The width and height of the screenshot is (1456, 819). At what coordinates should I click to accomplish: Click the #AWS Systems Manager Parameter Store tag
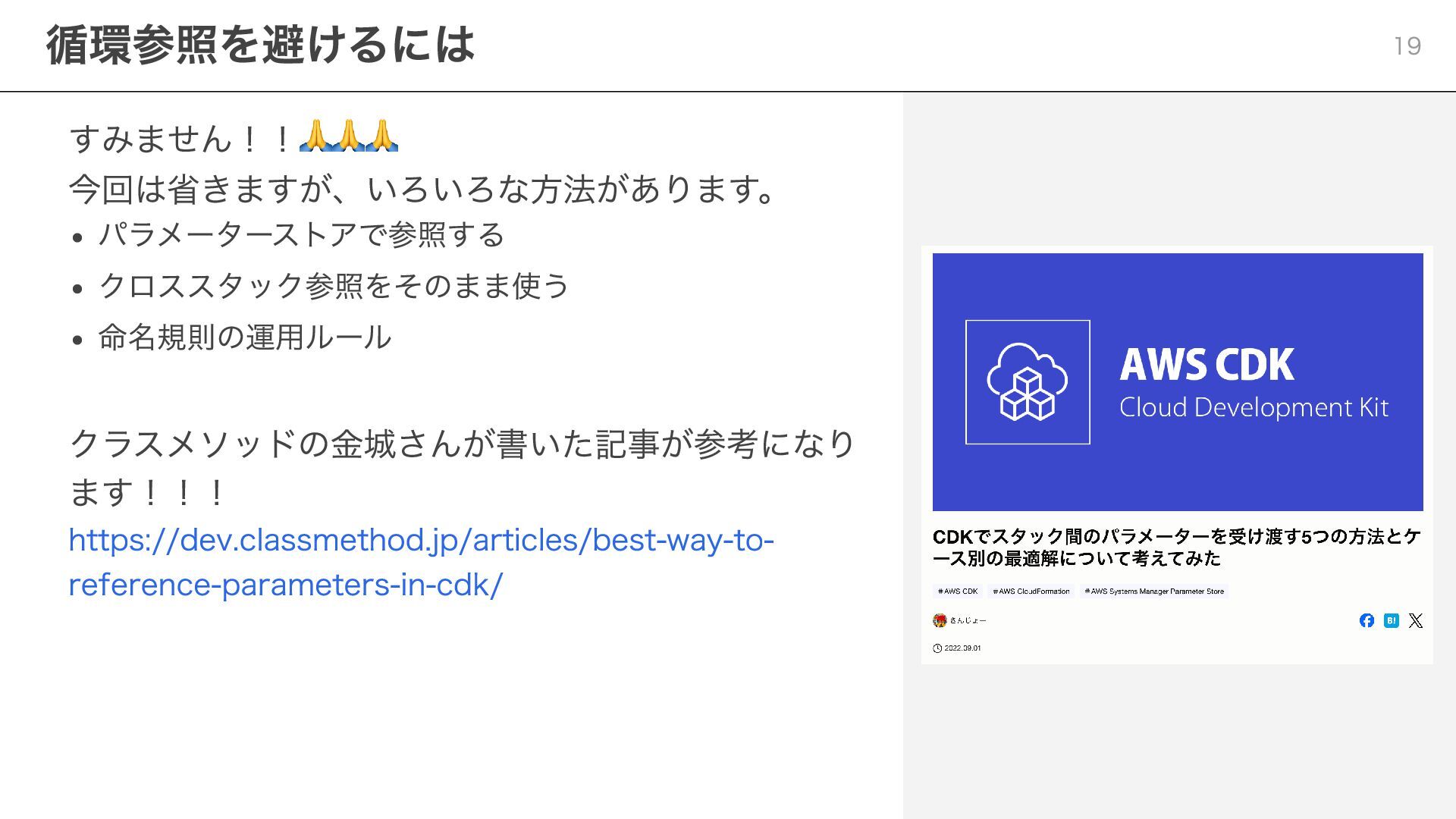click(x=1154, y=591)
